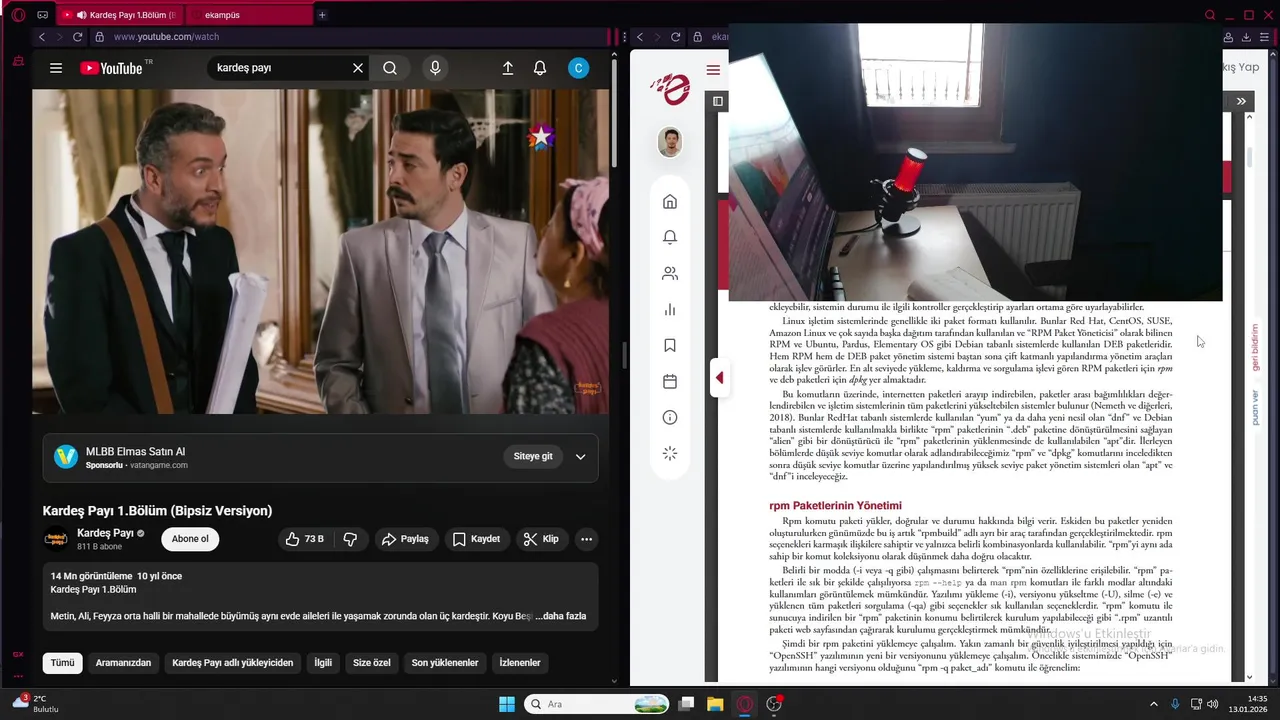The image size is (1280, 720).
Task: Select the İzlenenler filter chip
Action: [520, 663]
